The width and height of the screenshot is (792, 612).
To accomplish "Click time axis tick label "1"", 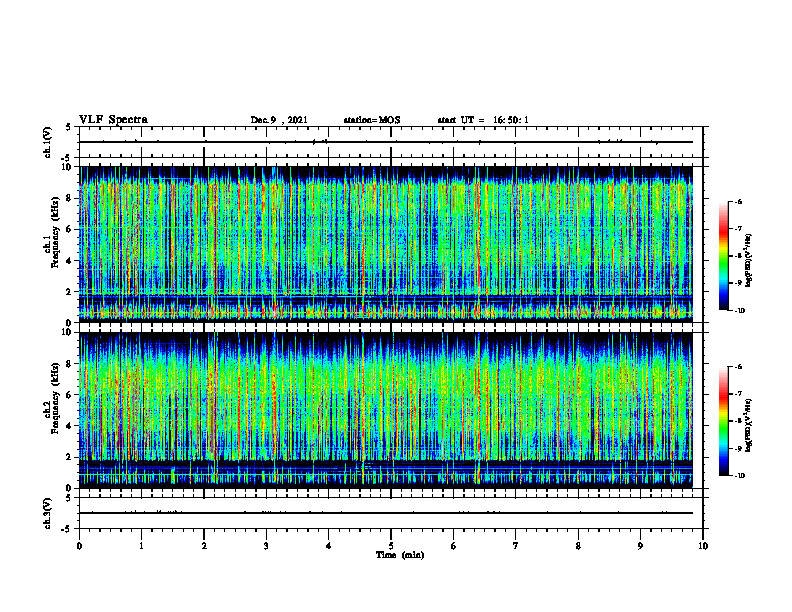I will coord(141,546).
